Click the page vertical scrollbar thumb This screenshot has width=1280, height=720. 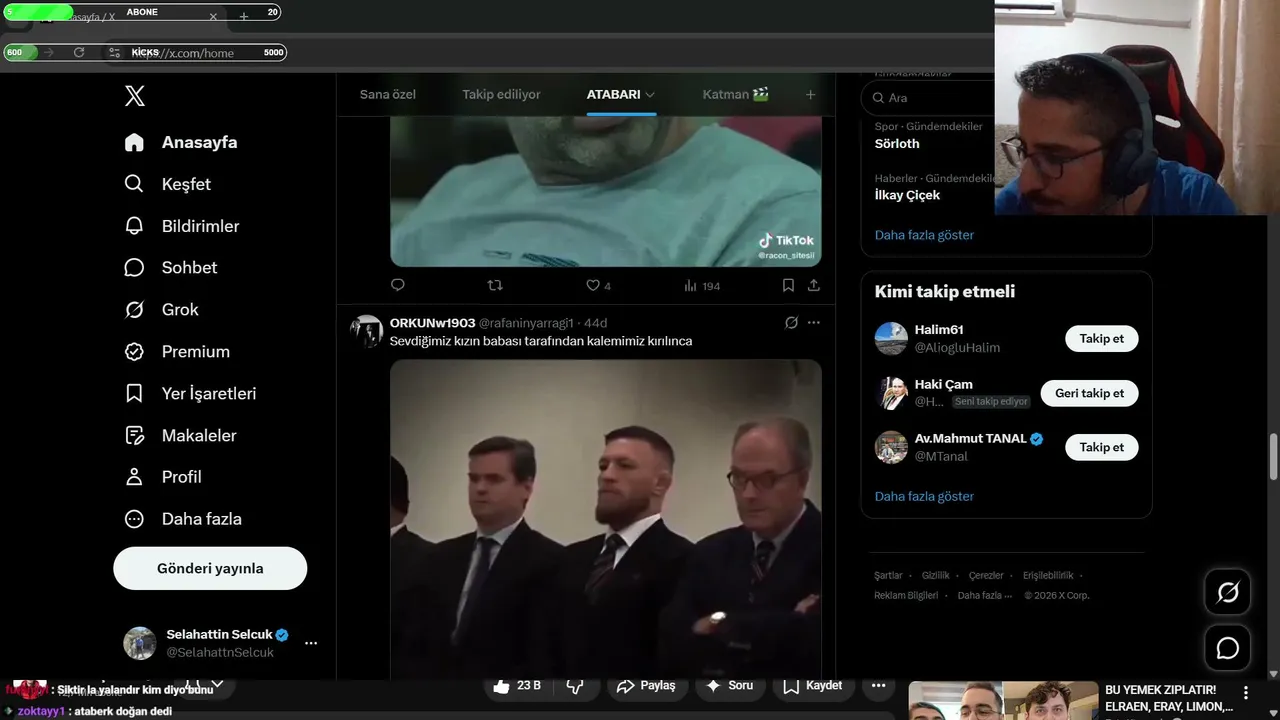click(1273, 458)
